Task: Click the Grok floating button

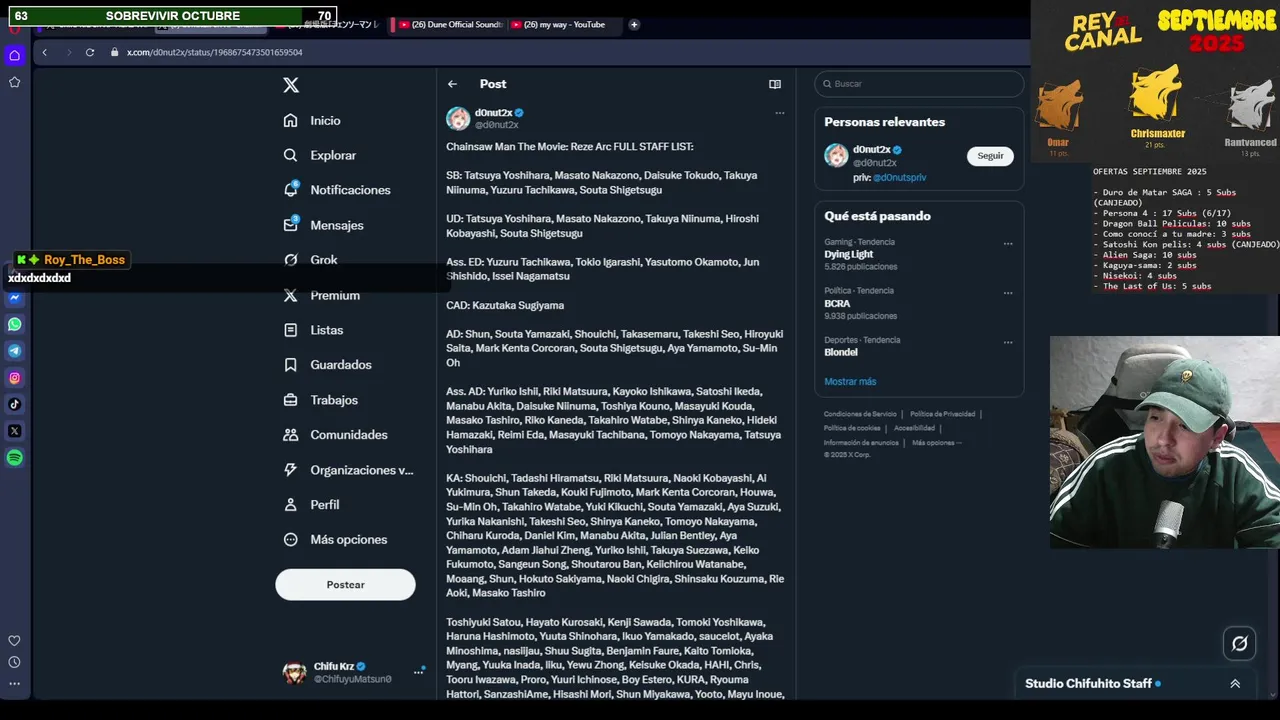Action: (x=1240, y=644)
